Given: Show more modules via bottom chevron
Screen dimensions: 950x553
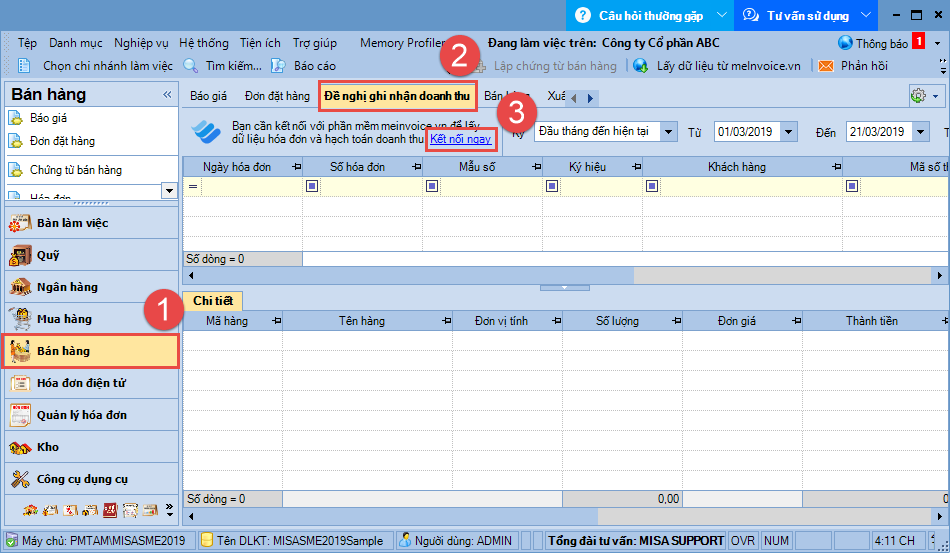Looking at the screenshot, I should (169, 511).
